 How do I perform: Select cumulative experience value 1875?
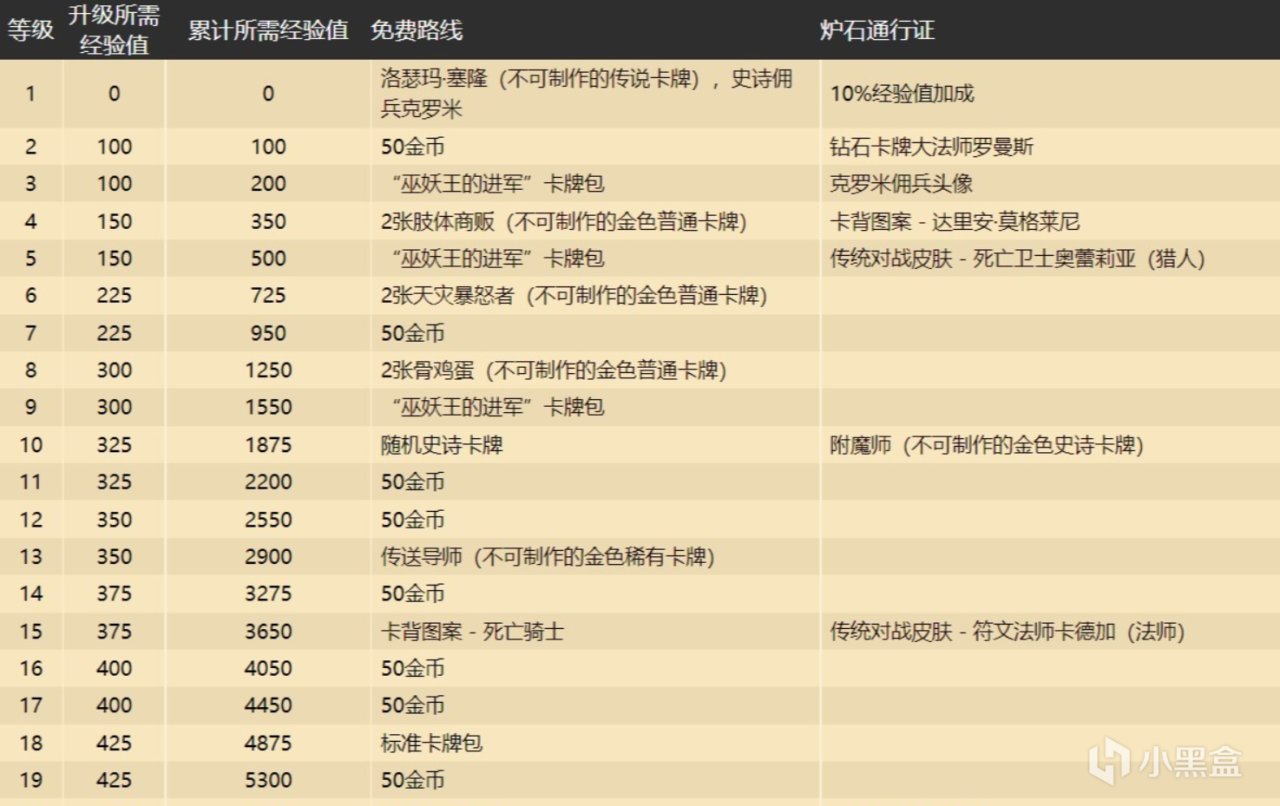coord(268,445)
